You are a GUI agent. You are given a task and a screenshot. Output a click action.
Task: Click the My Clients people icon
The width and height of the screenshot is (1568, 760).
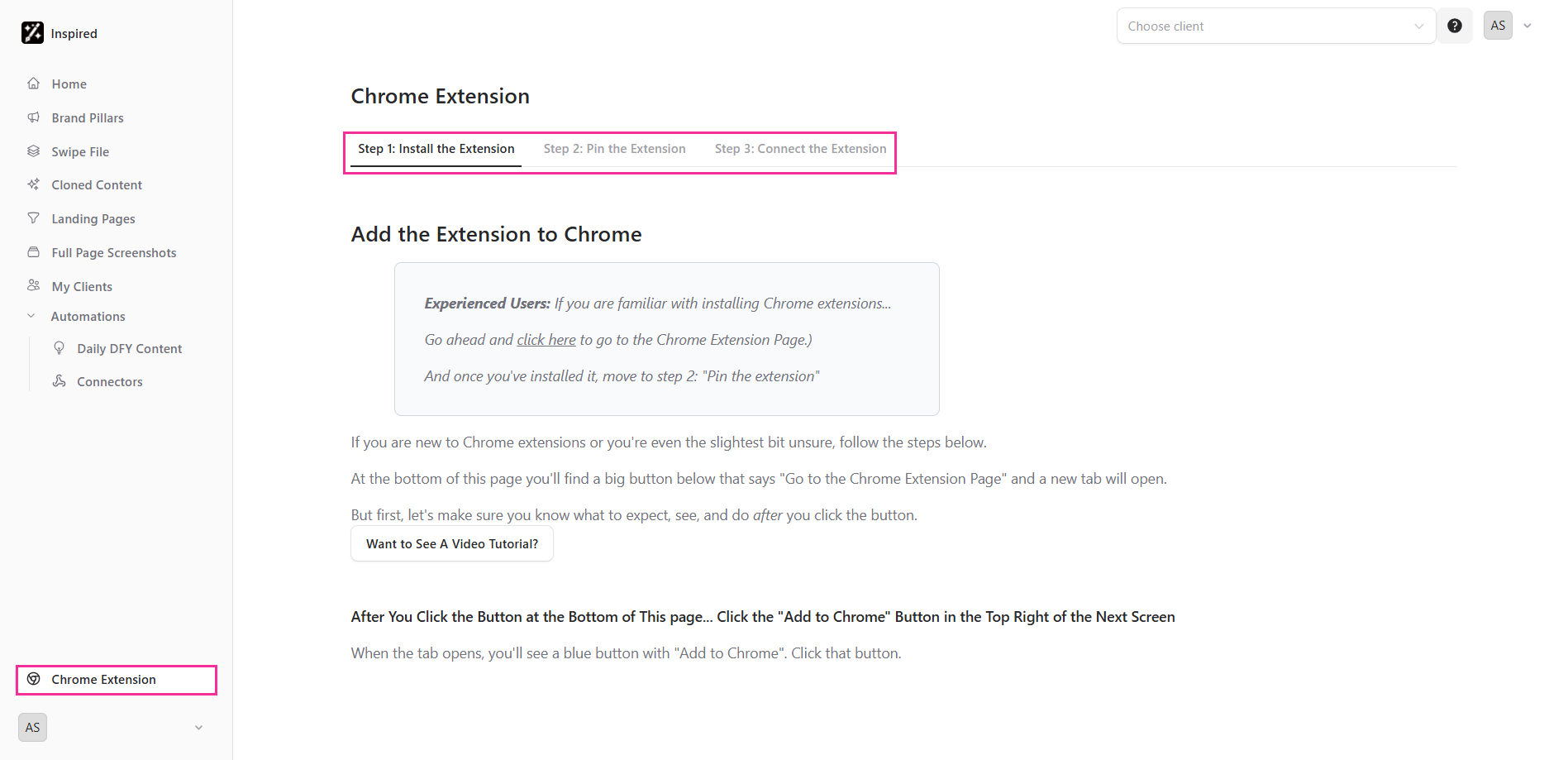coord(34,285)
